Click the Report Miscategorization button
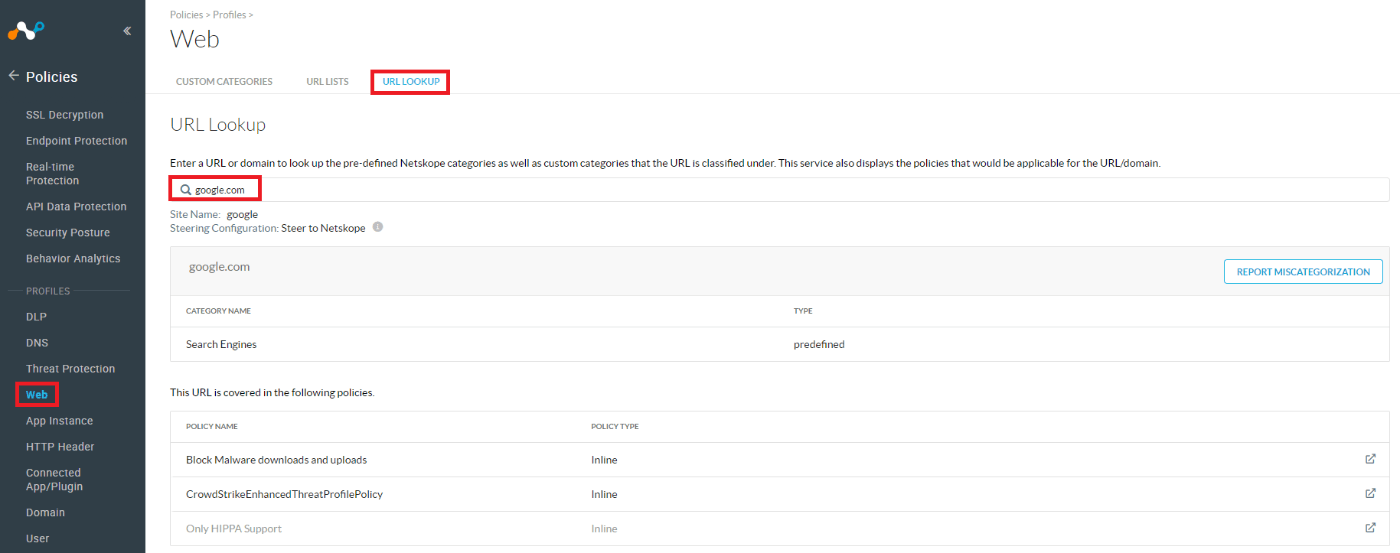The height and width of the screenshot is (553, 1400). coord(1303,272)
